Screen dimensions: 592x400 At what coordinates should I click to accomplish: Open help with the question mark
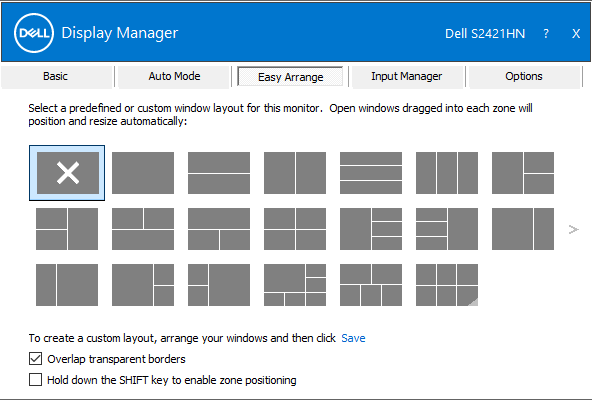coord(546,34)
